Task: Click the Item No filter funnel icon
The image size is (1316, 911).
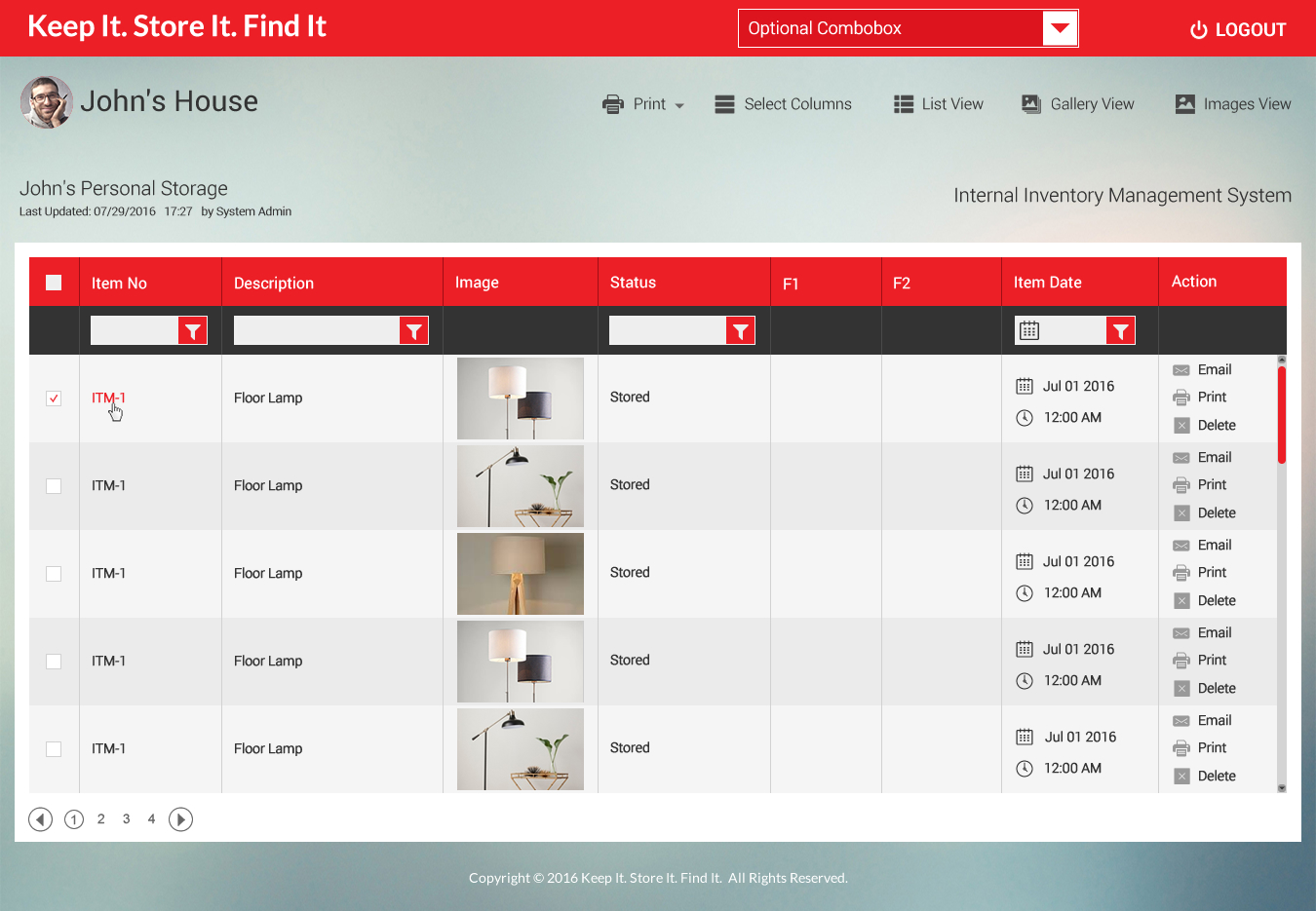Action: 193,331
